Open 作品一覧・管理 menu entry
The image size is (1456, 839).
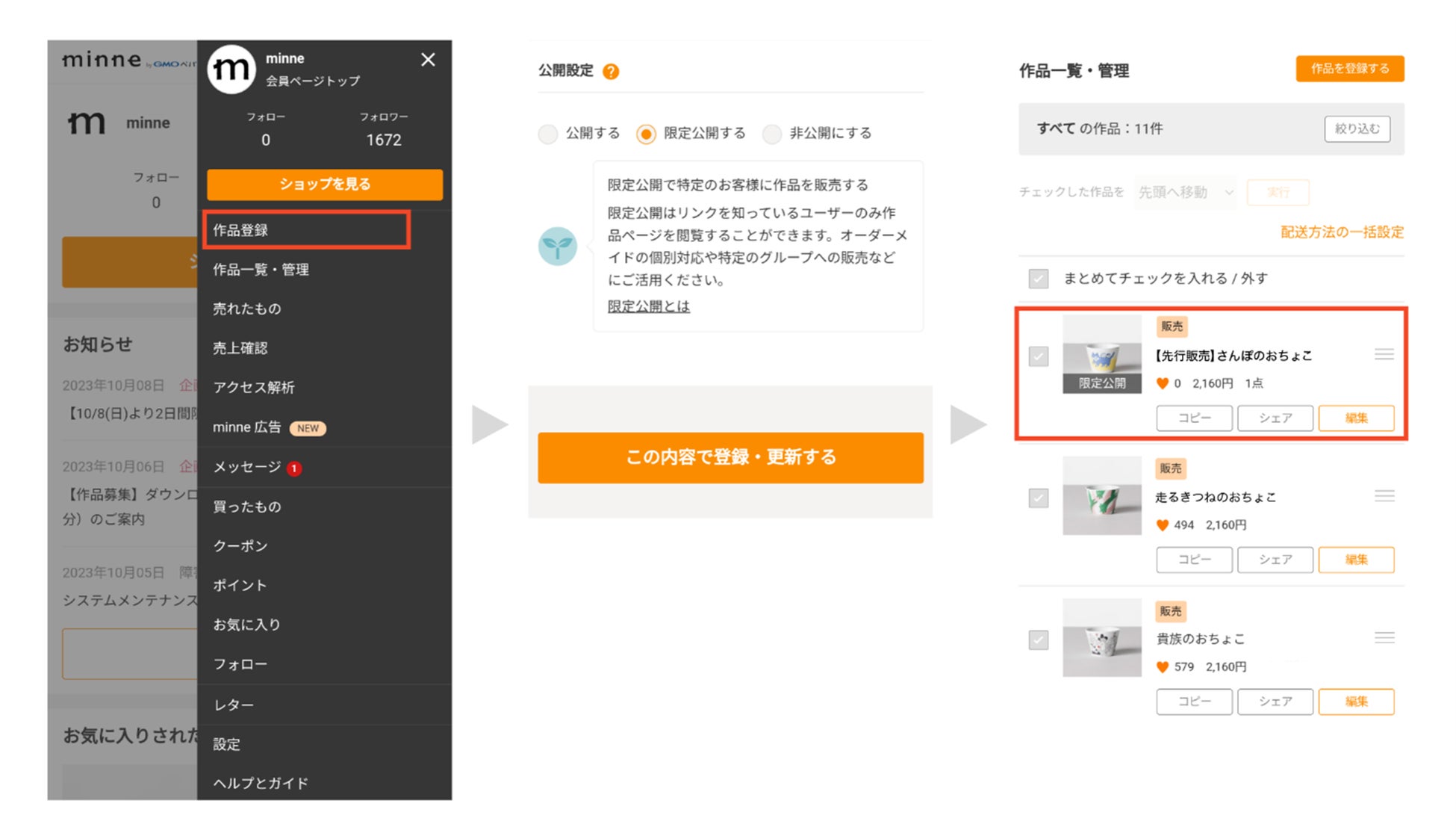click(x=261, y=270)
